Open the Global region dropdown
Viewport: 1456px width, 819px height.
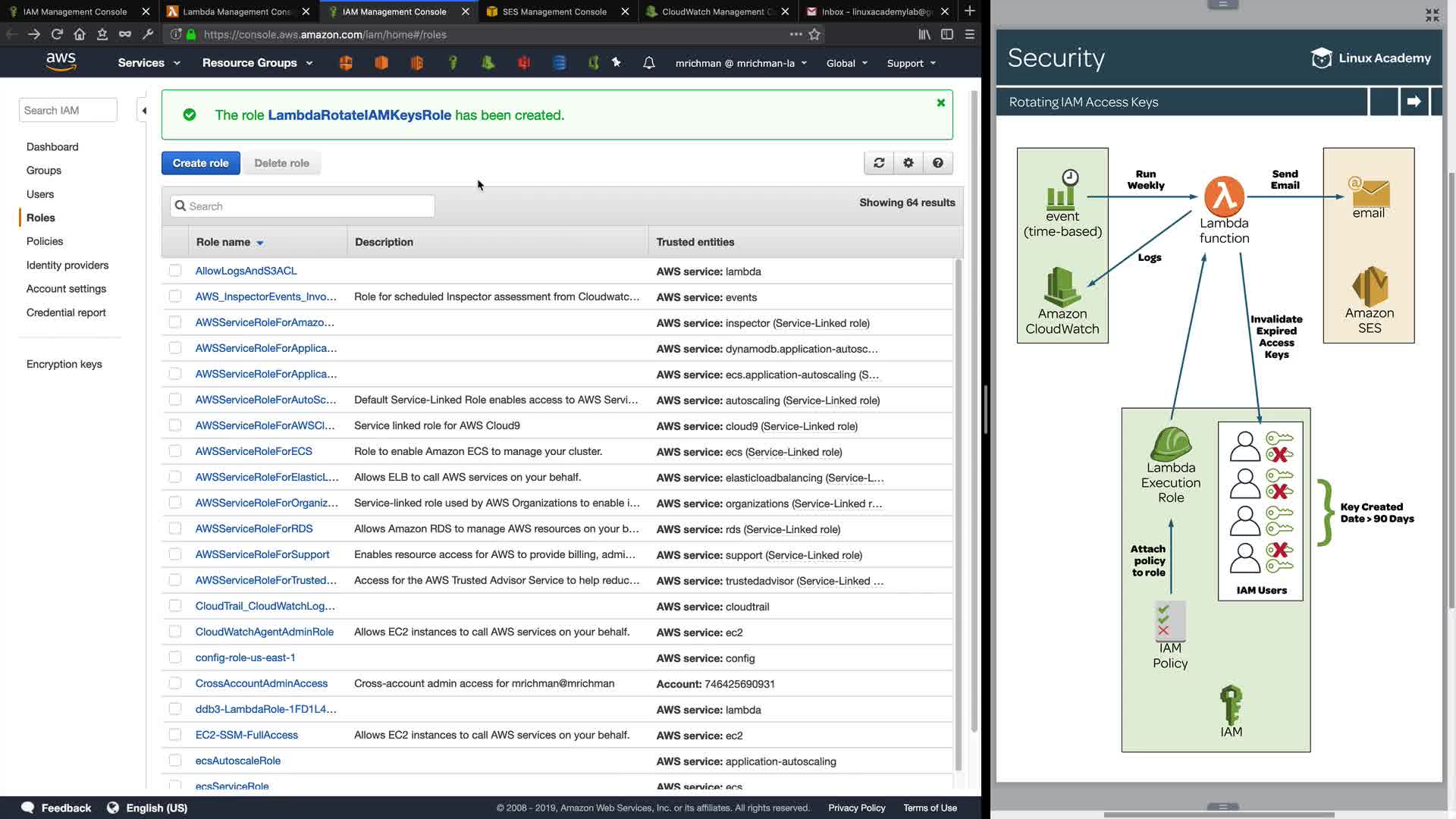(x=846, y=64)
